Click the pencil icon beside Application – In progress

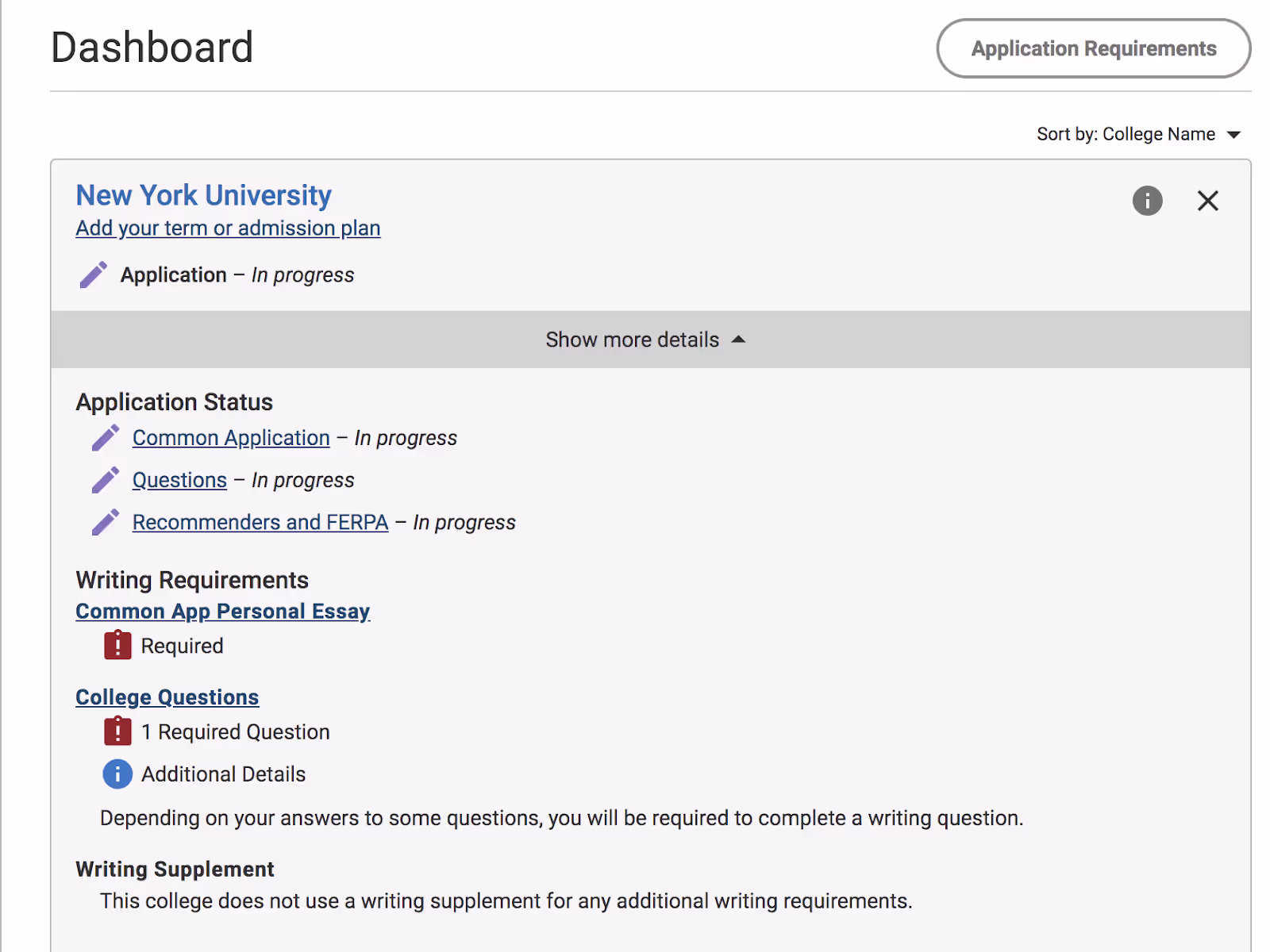point(94,274)
